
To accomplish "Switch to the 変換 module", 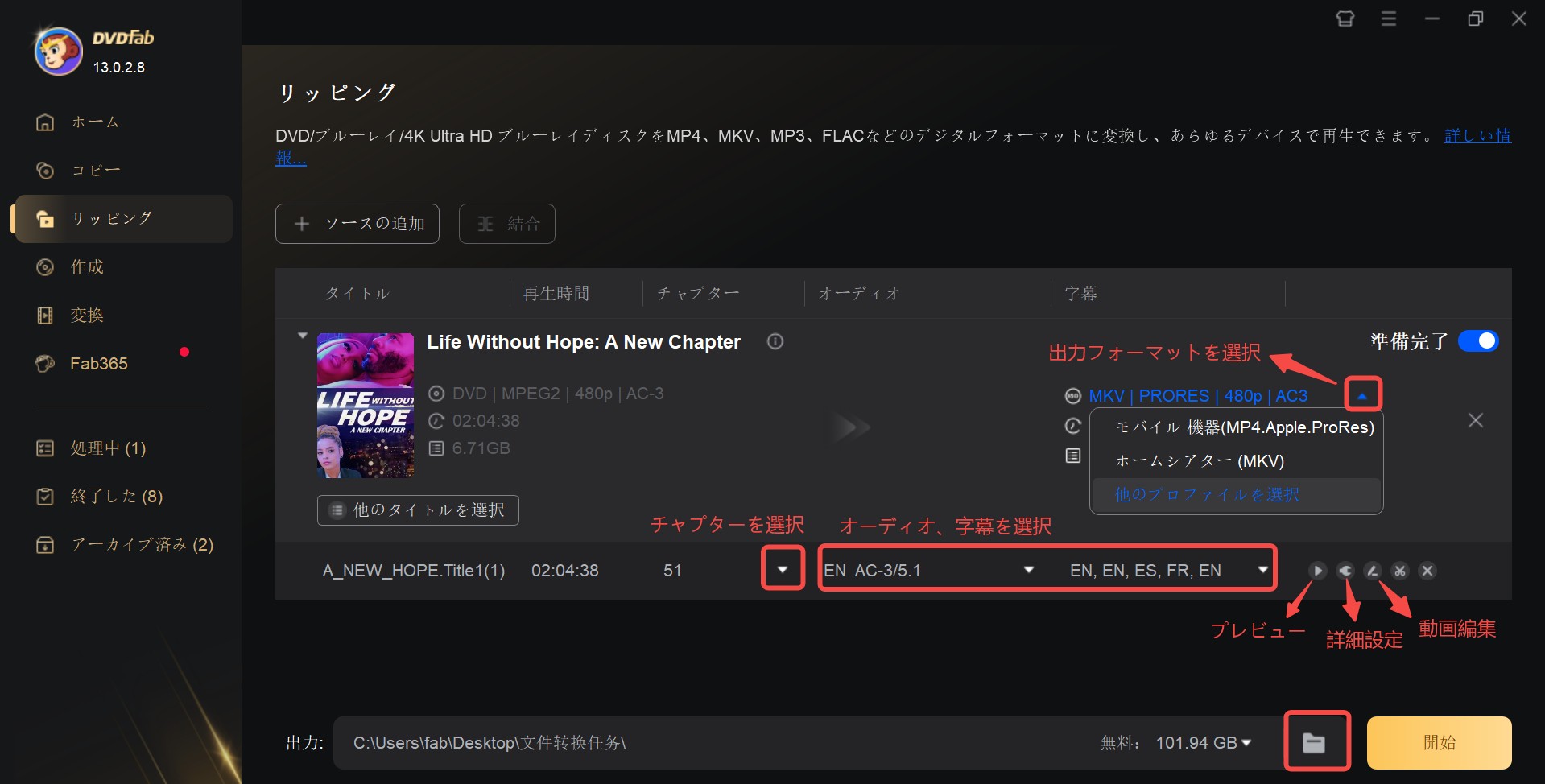I will click(71, 316).
